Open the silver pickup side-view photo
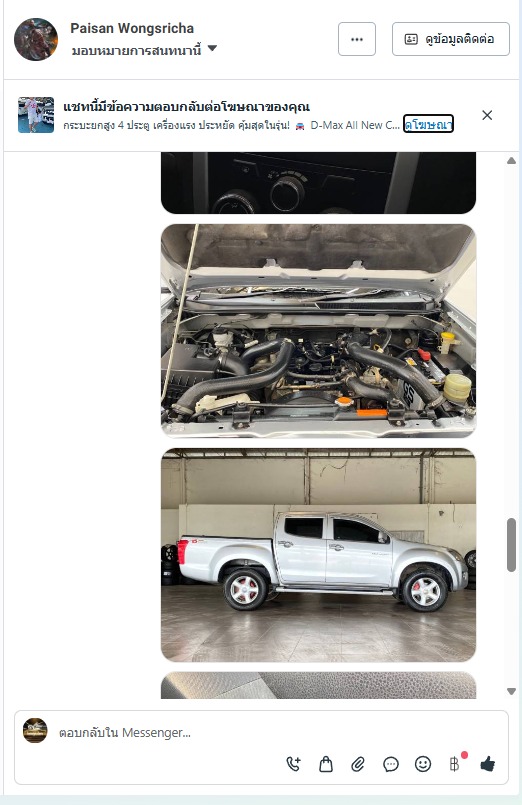Screen dimensions: 522x805 point(318,555)
